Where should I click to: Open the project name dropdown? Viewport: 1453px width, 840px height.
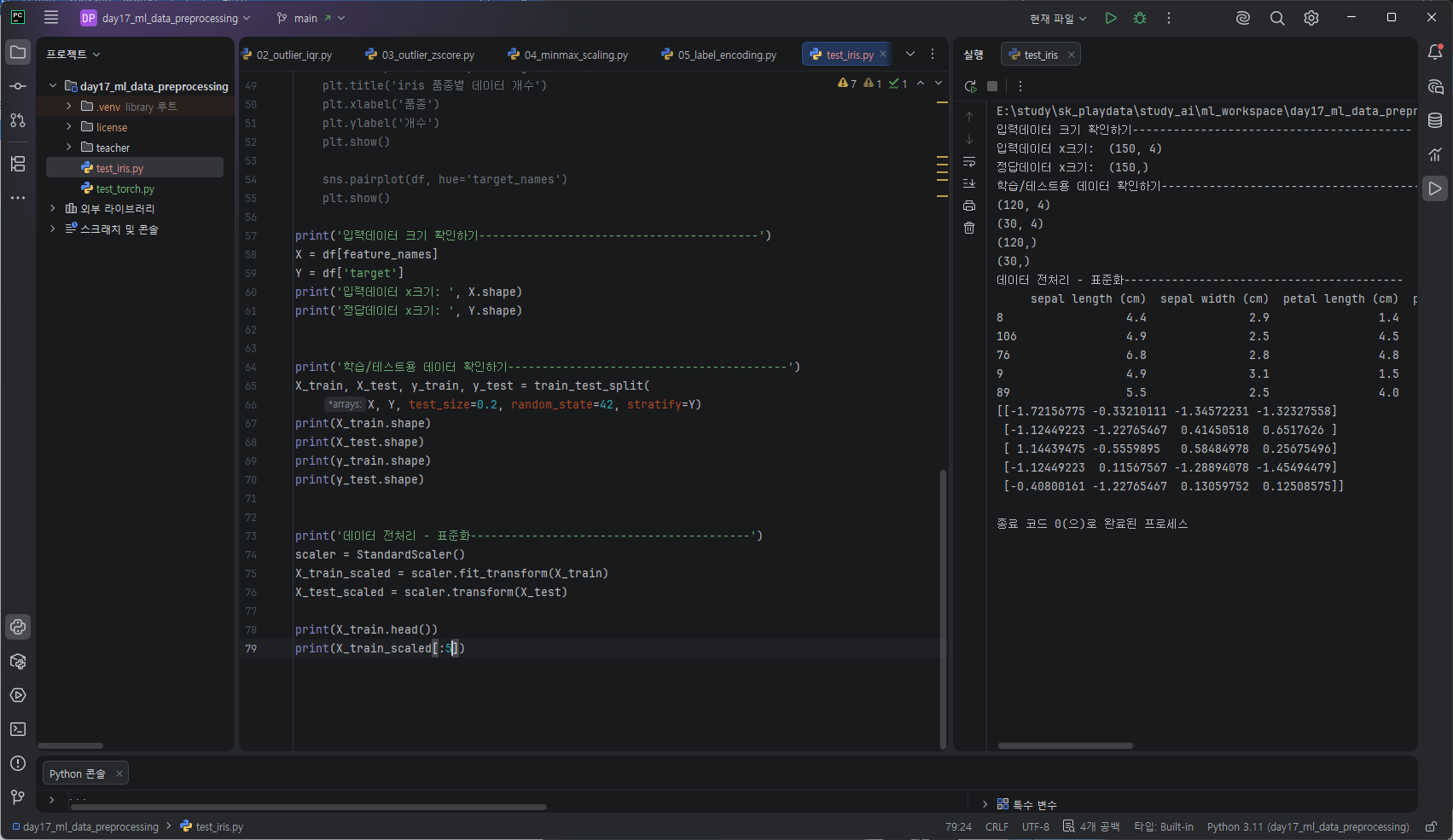pyautogui.click(x=166, y=18)
